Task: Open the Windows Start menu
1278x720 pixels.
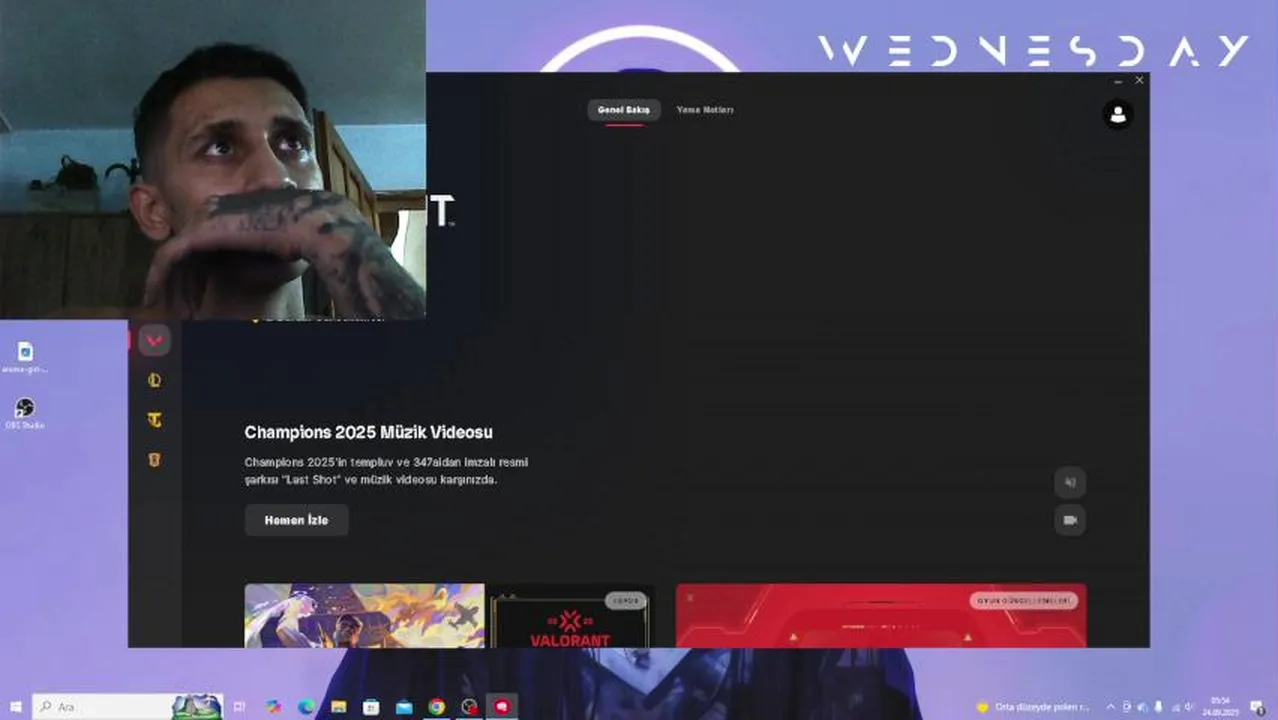Action: [x=15, y=707]
